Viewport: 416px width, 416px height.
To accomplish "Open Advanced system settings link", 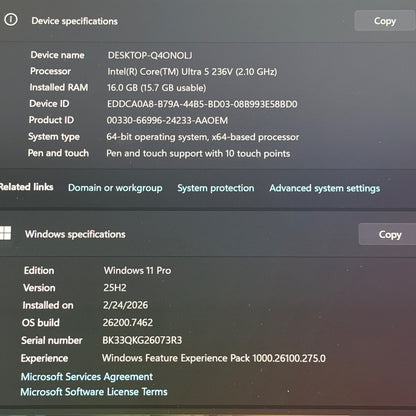I will click(x=325, y=188).
